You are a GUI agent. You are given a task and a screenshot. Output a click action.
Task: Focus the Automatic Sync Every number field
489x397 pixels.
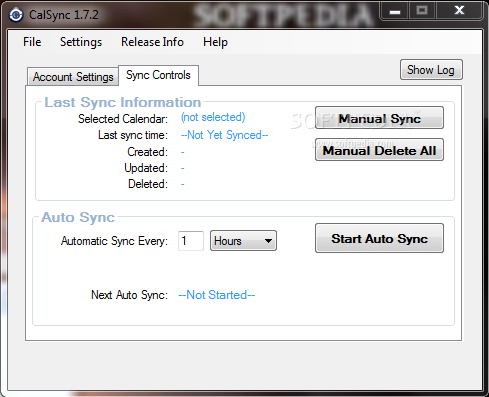[191, 241]
